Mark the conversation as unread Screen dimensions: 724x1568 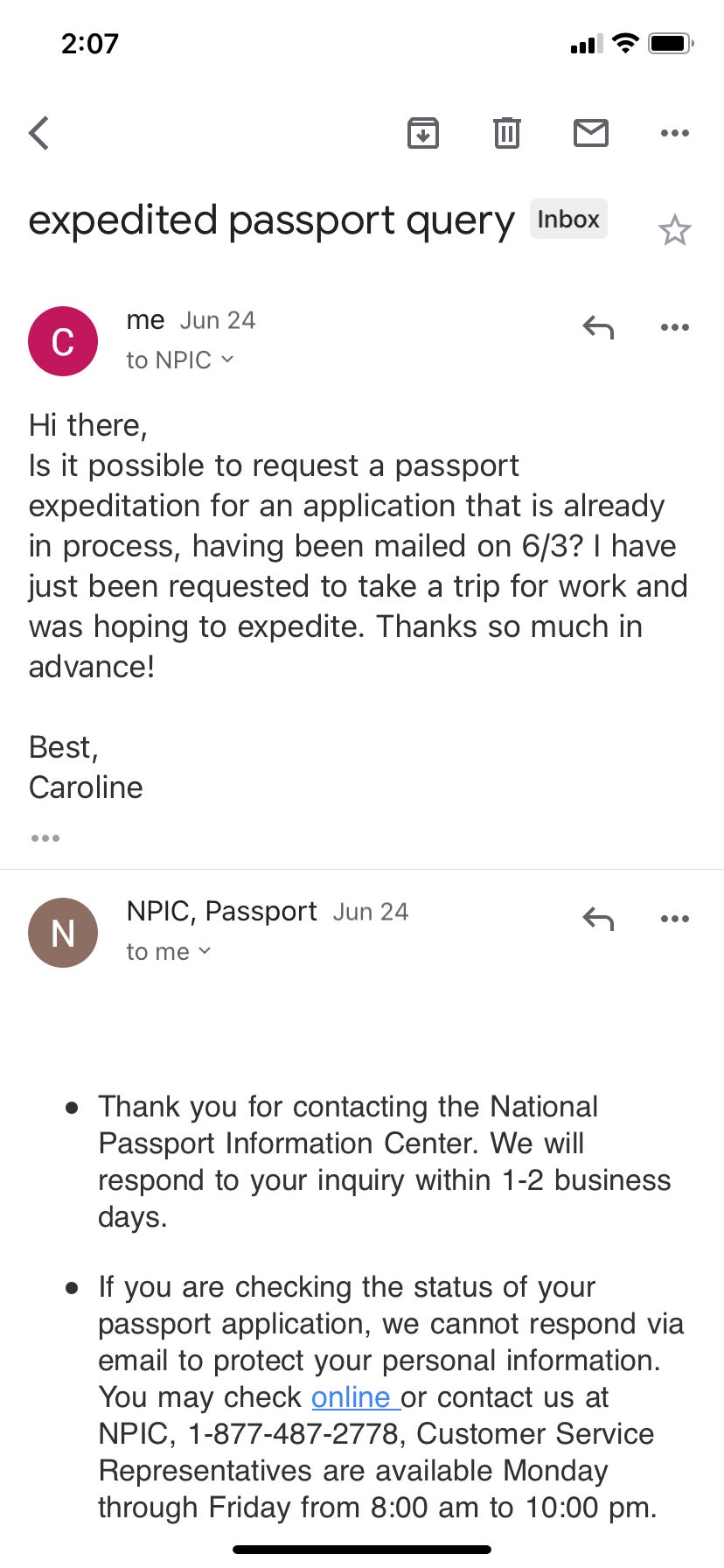click(590, 133)
